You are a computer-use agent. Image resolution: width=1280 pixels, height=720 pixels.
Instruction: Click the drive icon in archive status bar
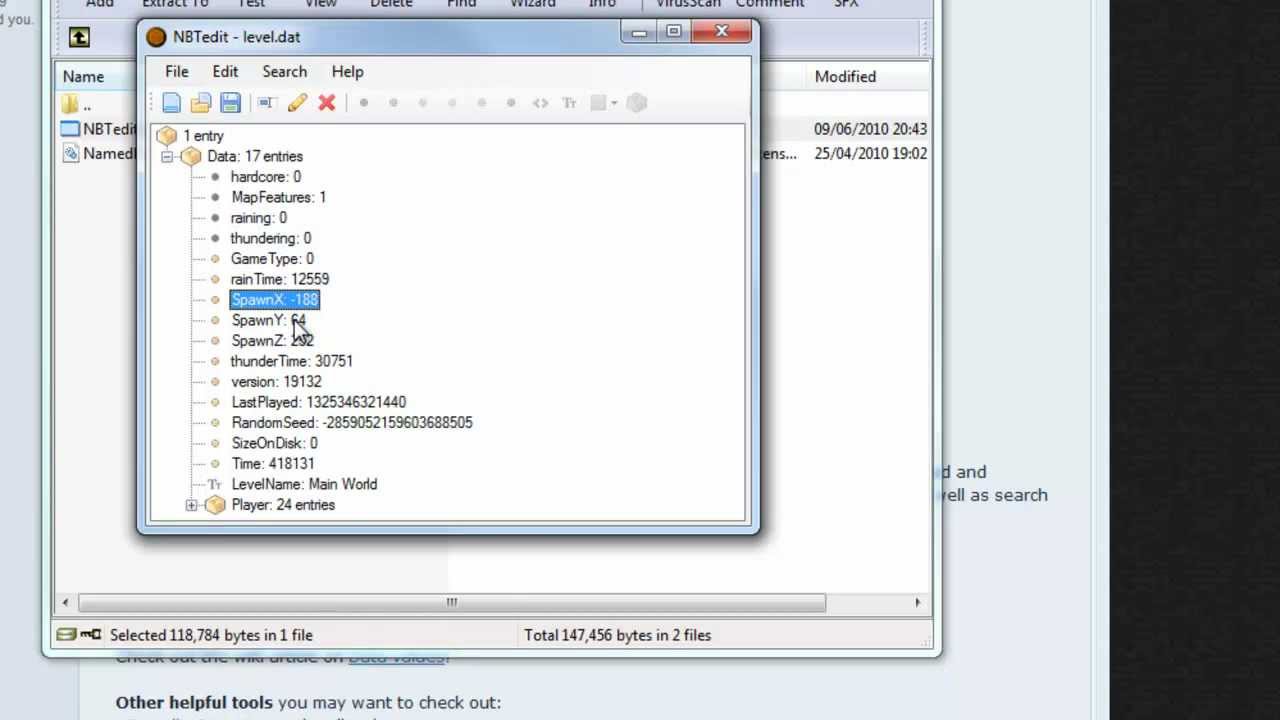[x=66, y=635]
